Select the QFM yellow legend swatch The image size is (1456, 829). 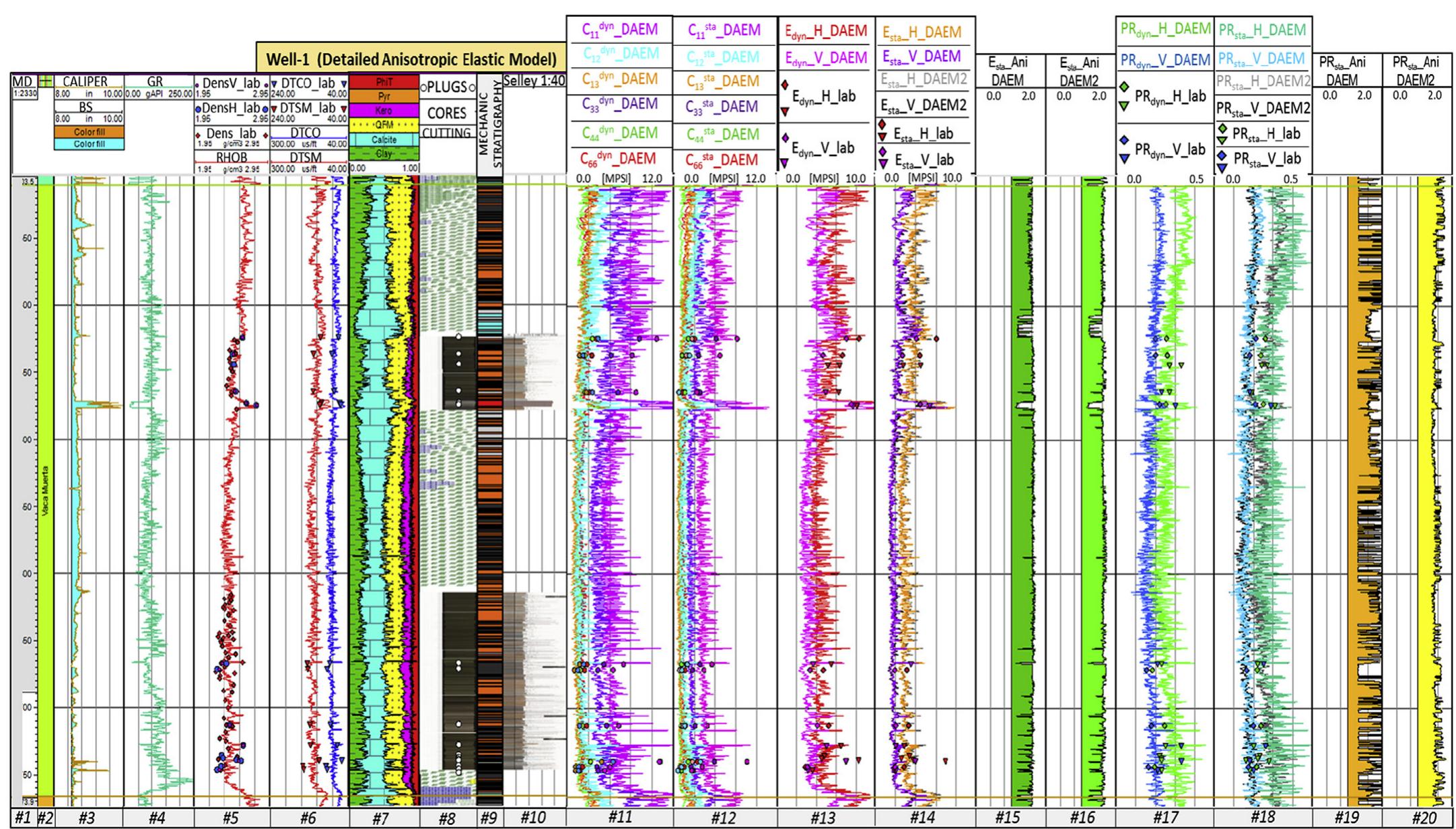point(384,124)
